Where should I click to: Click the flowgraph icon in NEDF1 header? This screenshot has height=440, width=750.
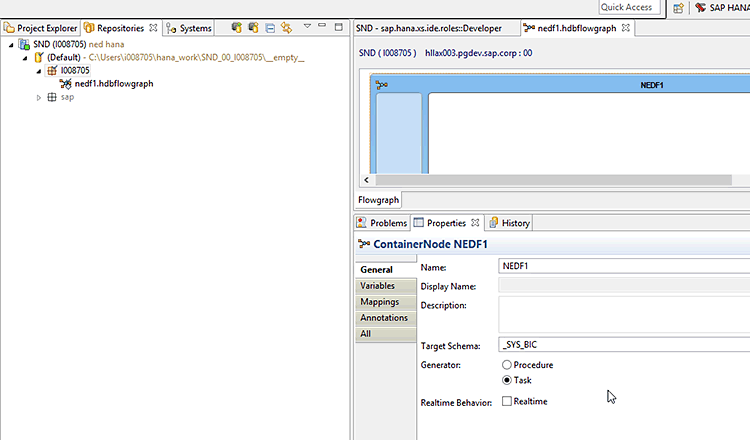pyautogui.click(x=382, y=85)
